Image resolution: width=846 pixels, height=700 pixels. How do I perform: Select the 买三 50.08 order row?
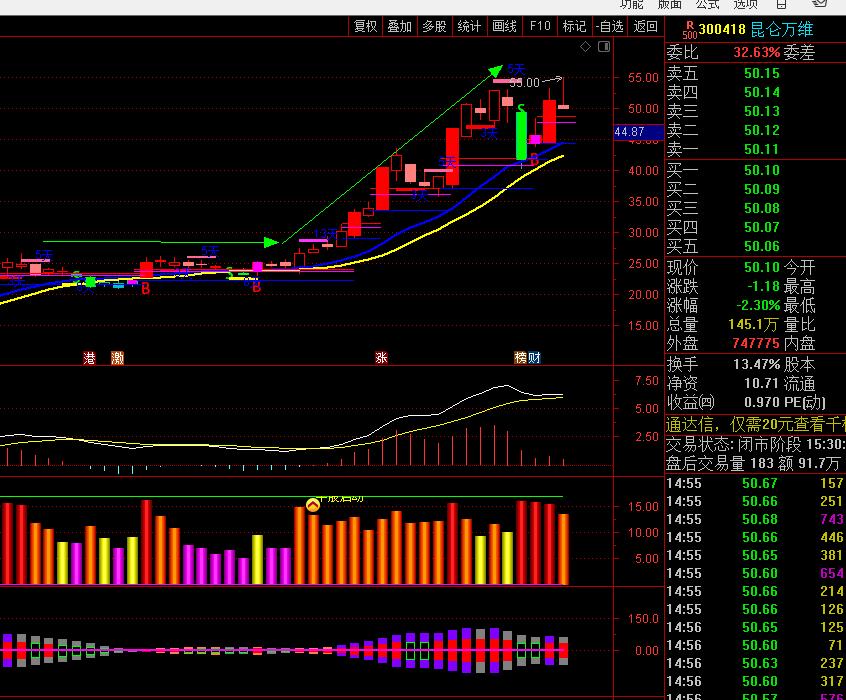tap(755, 208)
